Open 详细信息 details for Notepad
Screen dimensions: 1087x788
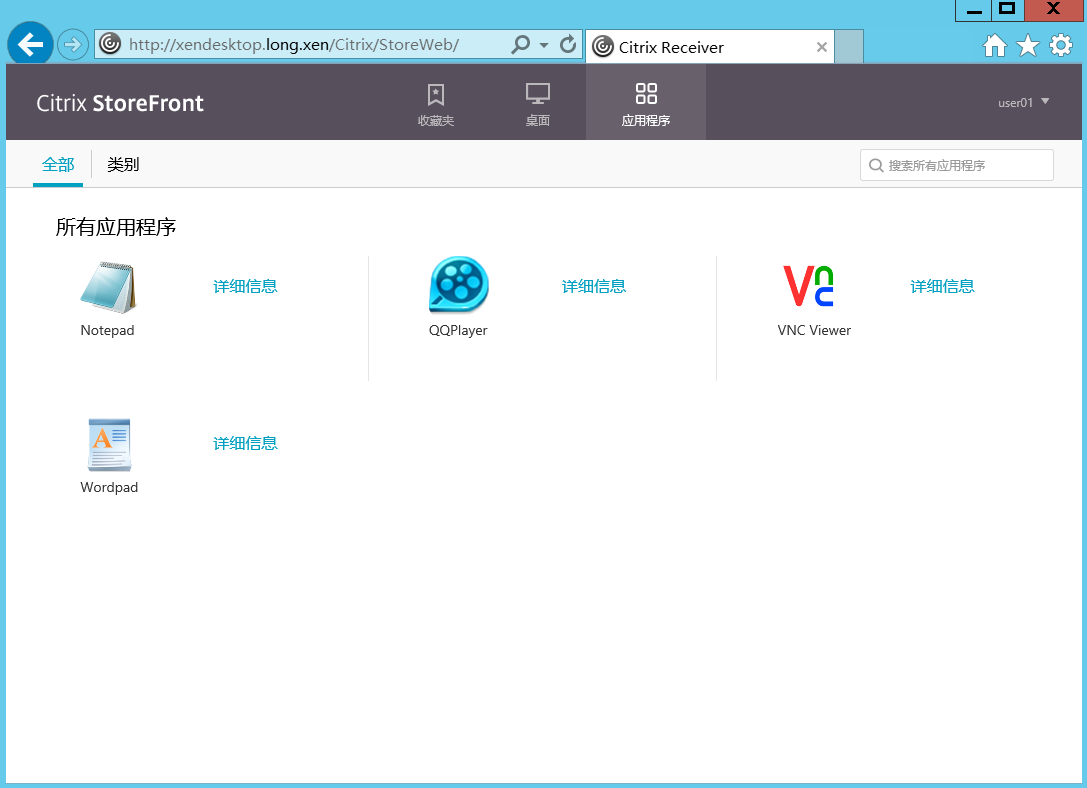245,286
